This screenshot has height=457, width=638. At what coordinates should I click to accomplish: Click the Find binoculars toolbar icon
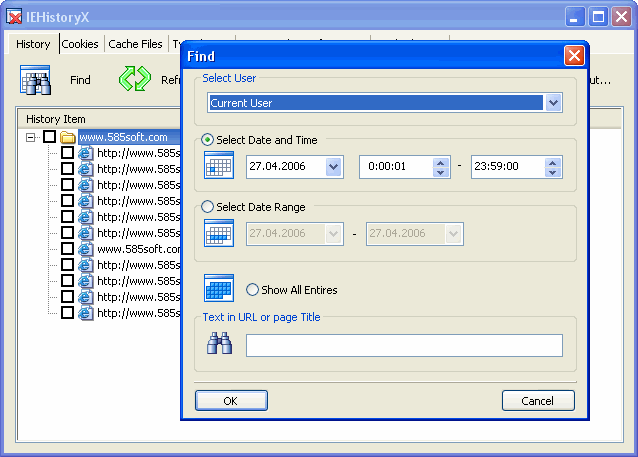35,80
